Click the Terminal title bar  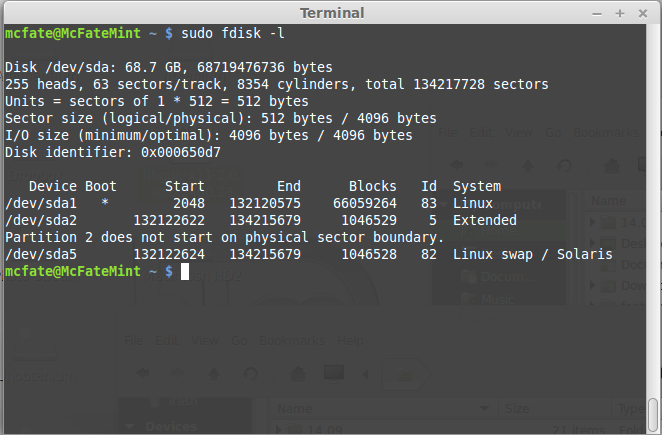(x=330, y=13)
